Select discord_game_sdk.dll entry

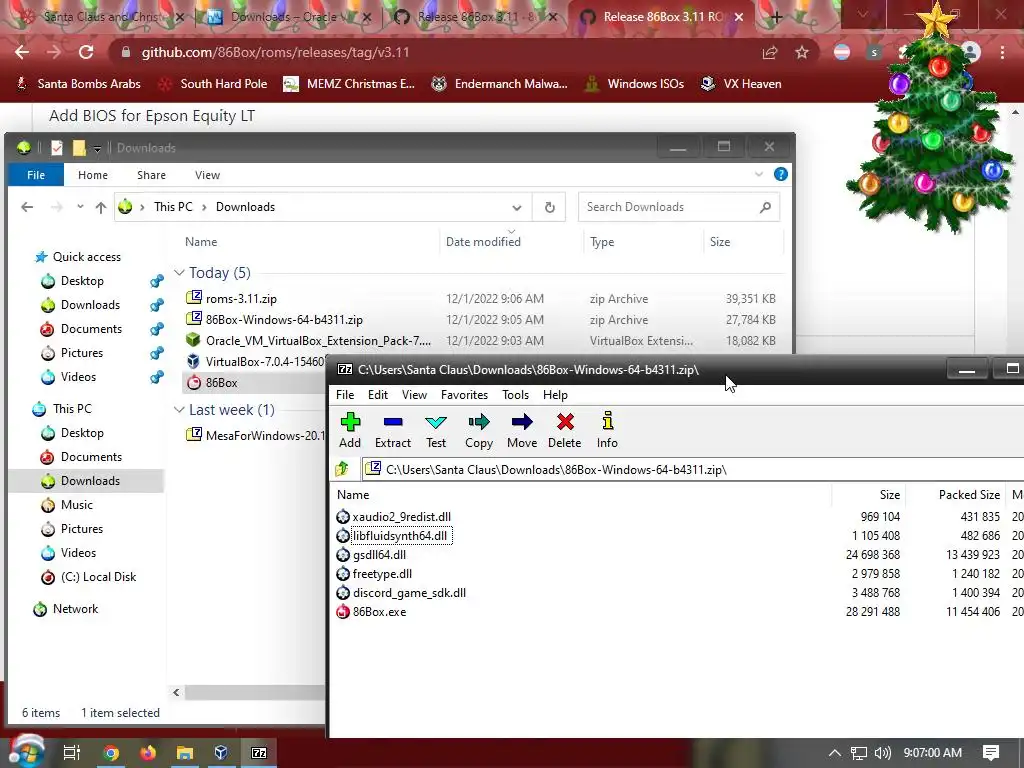click(401, 592)
